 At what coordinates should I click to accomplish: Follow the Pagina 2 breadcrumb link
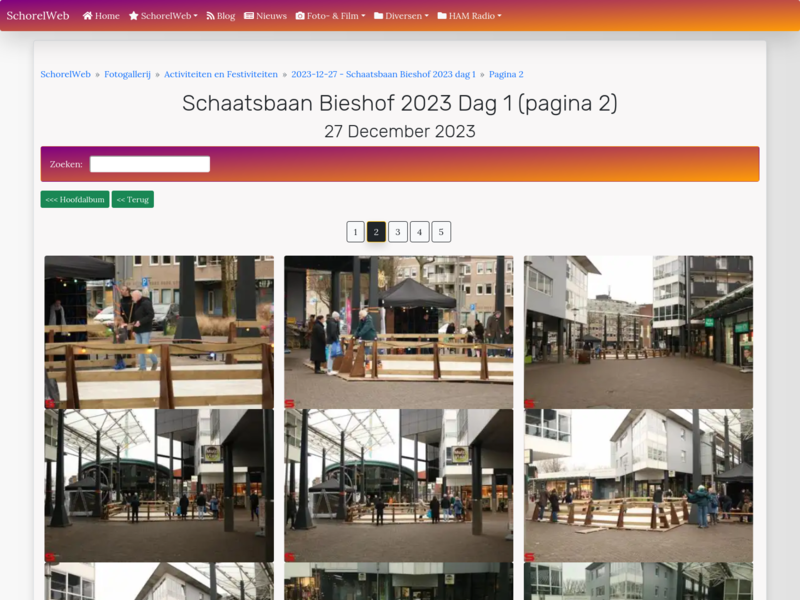pyautogui.click(x=506, y=74)
